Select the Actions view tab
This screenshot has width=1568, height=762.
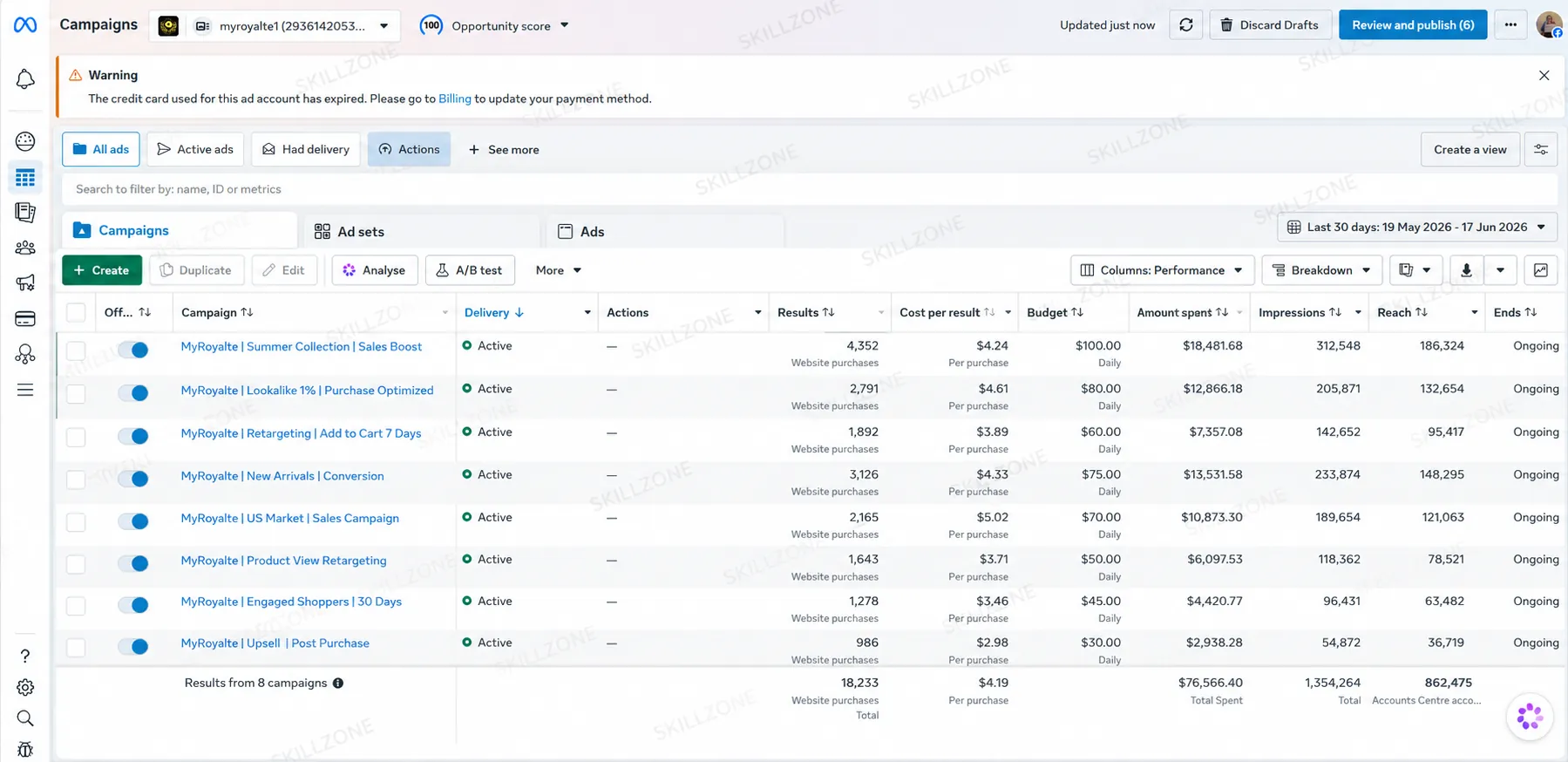409,150
